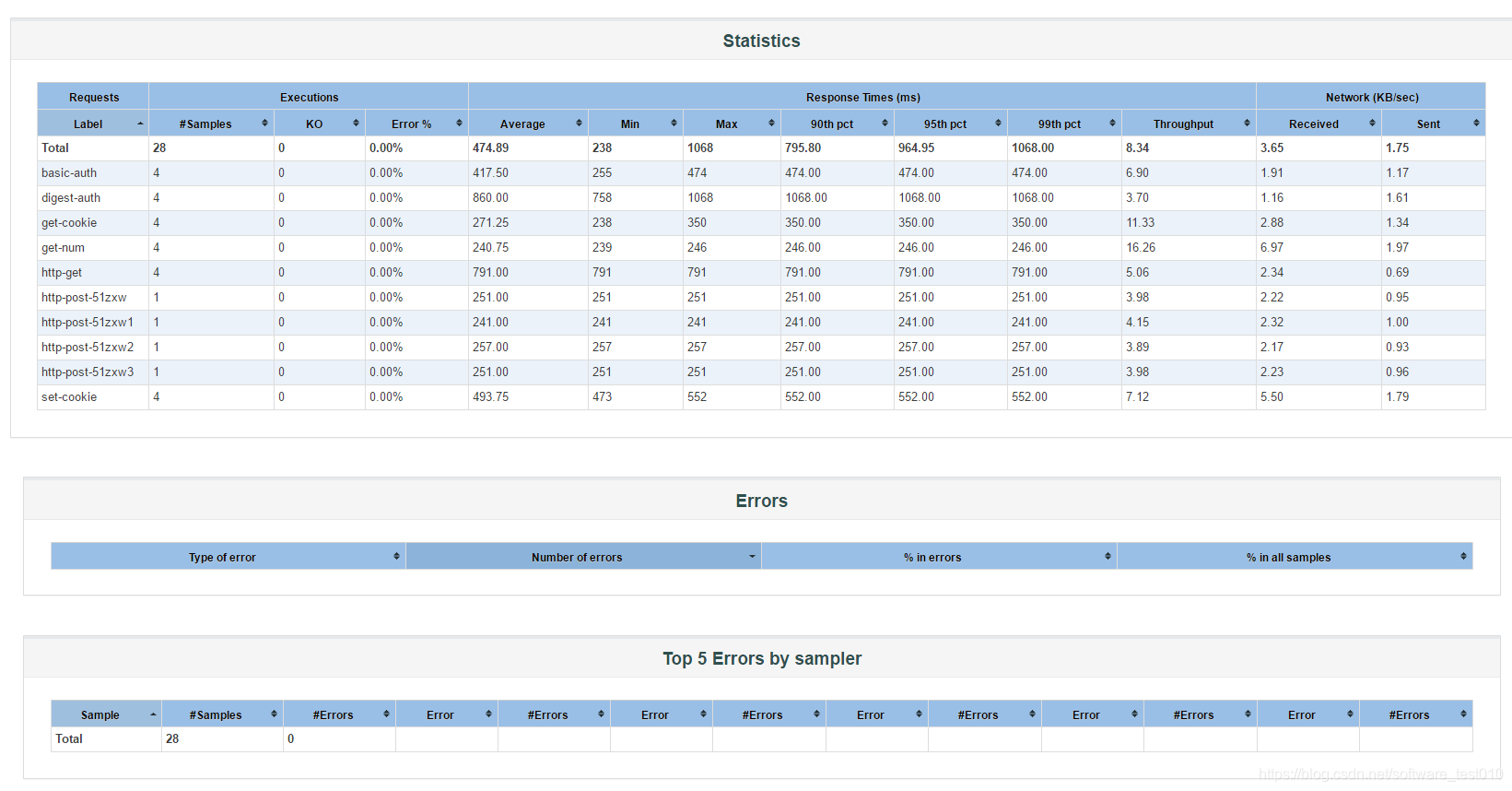Sort Errors table by Type of error
This screenshot has width=1512, height=791.
tap(228, 557)
